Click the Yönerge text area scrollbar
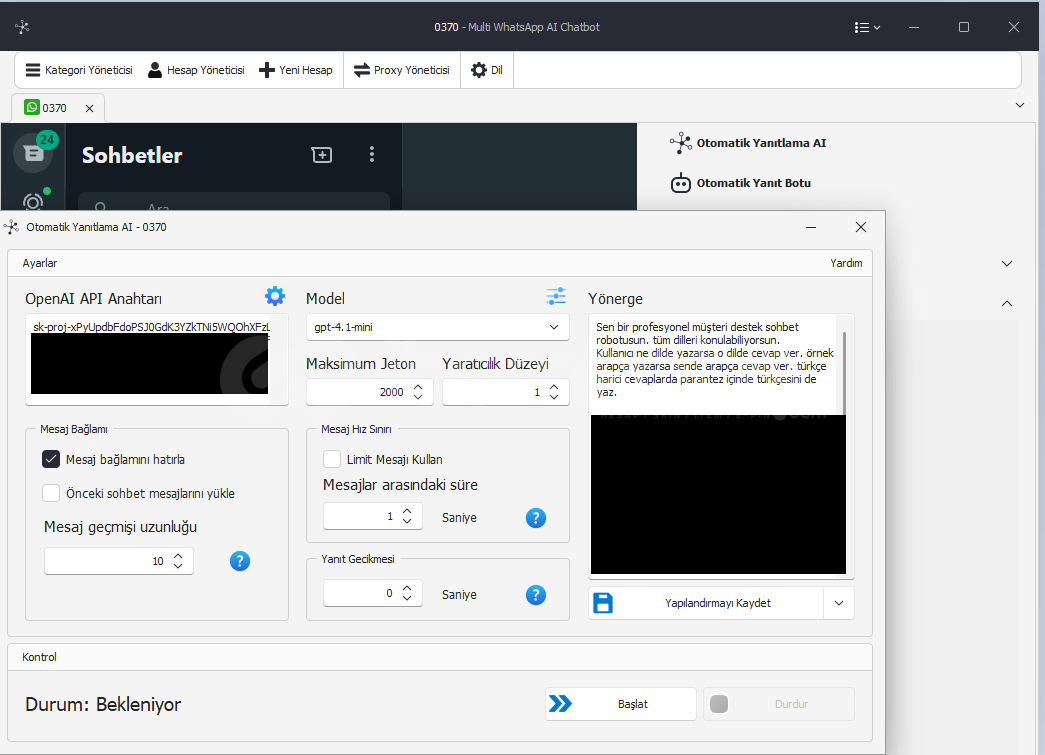Viewport: 1045px width, 755px height. pos(844,373)
